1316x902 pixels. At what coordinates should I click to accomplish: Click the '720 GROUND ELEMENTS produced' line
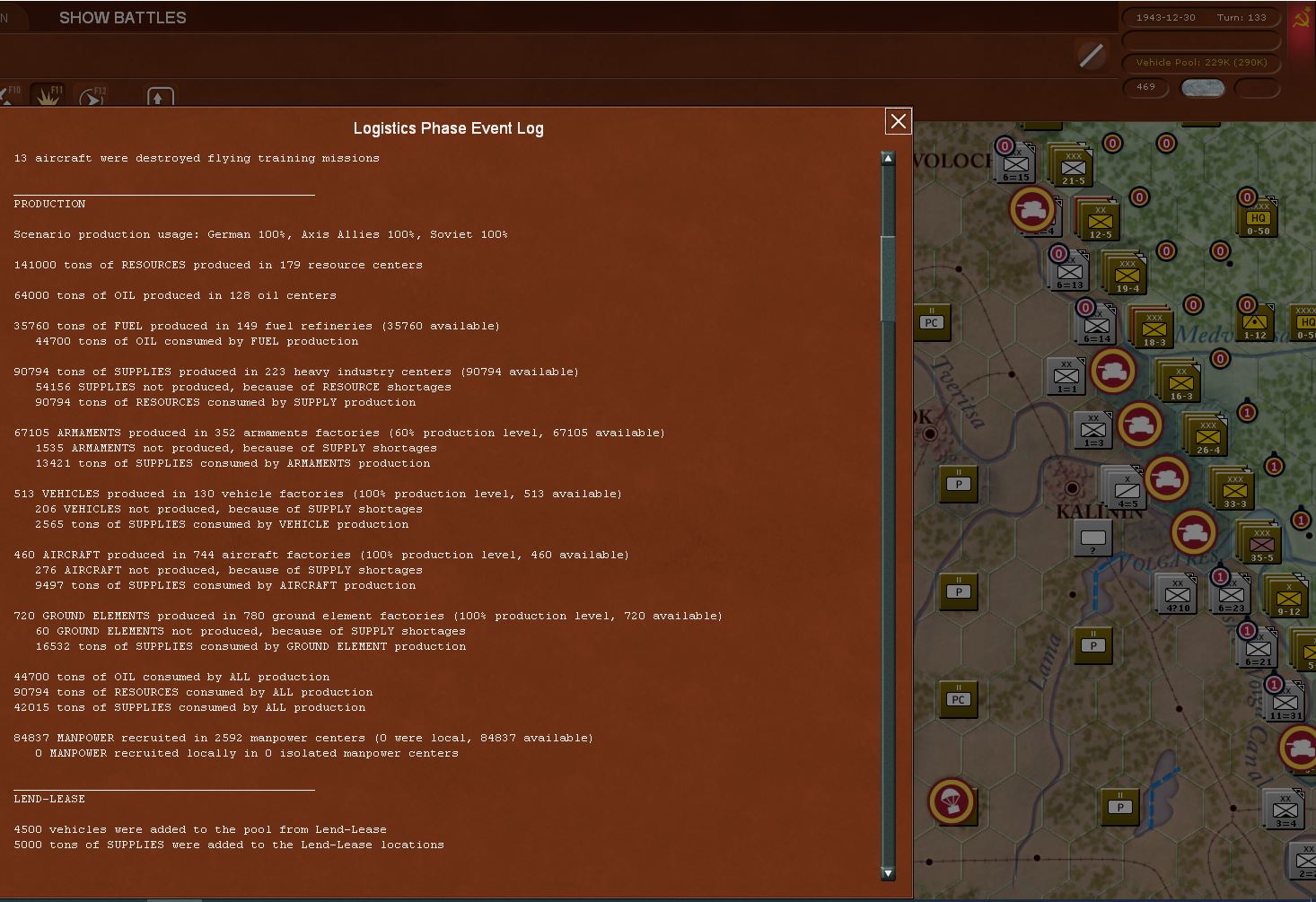(x=368, y=616)
